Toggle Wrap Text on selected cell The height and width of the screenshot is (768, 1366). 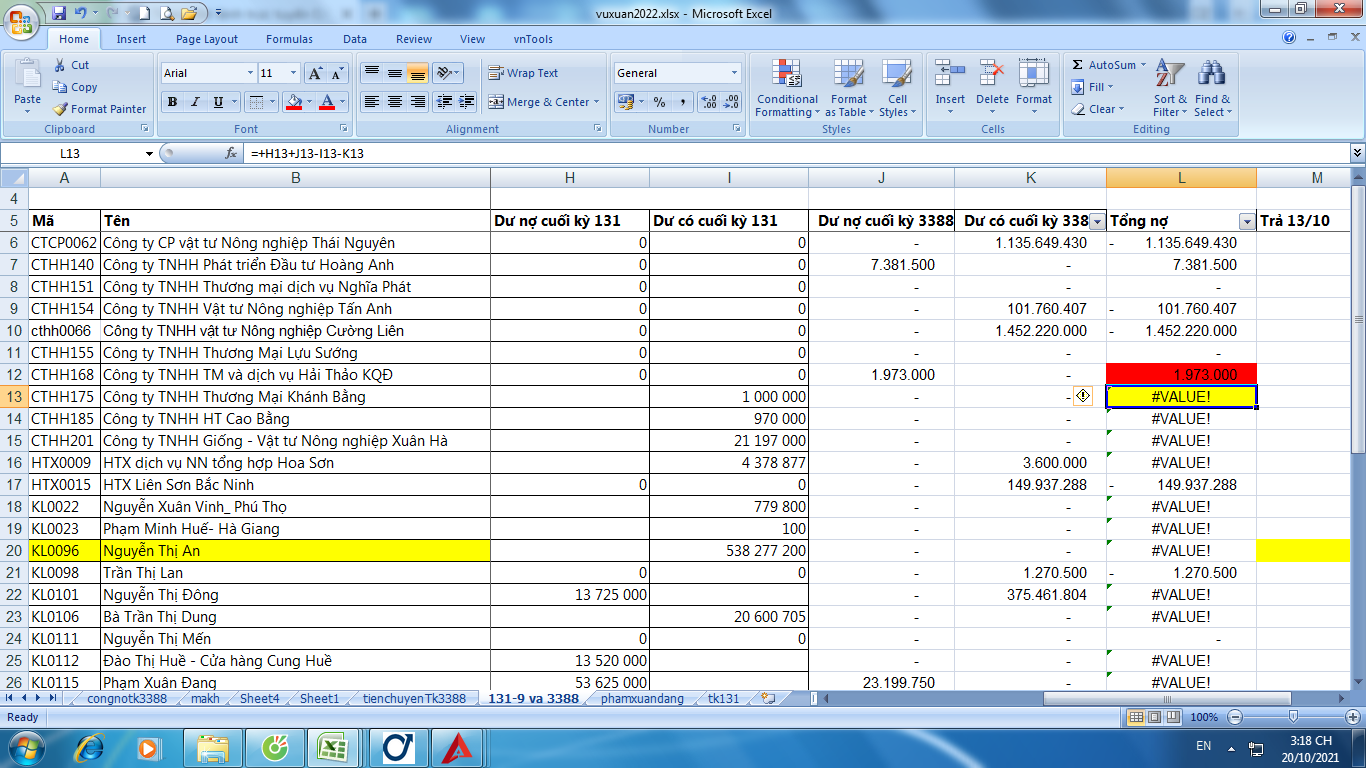523,73
